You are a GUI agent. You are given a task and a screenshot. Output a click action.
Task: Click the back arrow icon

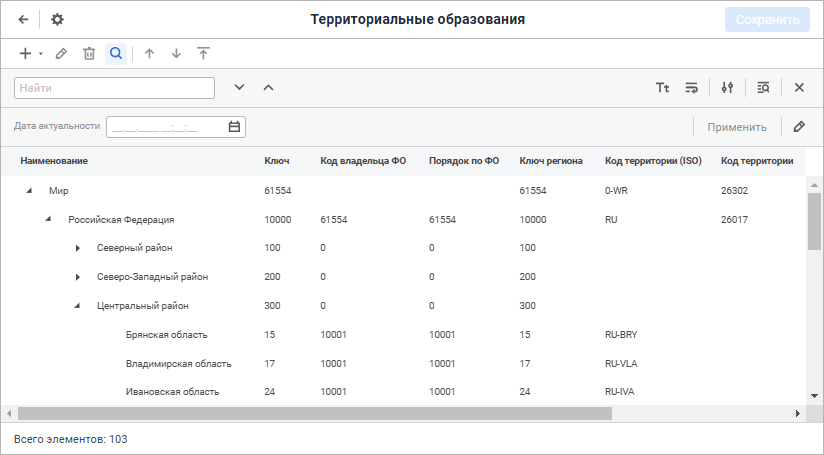tap(24, 20)
